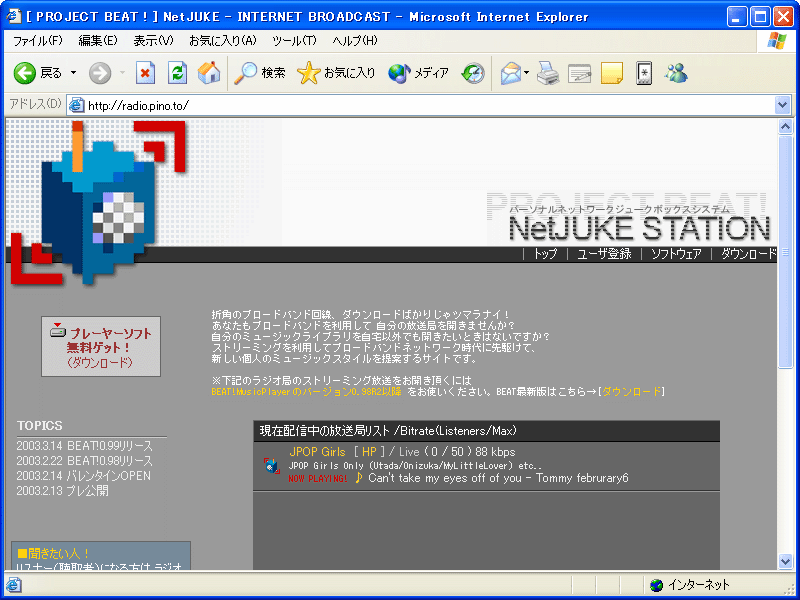Click the address bar URL field
This screenshot has width=800, height=600.
[429, 105]
